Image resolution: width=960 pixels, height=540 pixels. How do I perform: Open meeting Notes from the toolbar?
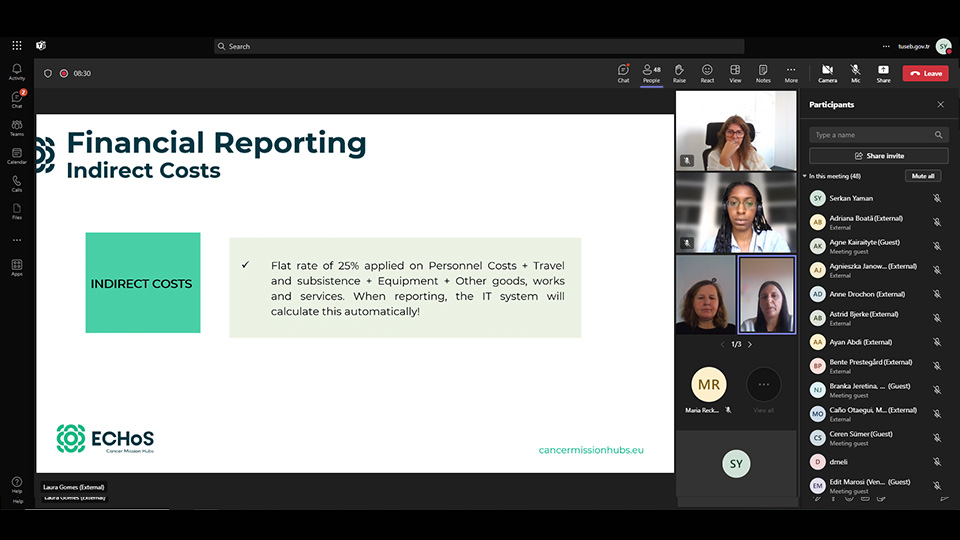point(763,73)
